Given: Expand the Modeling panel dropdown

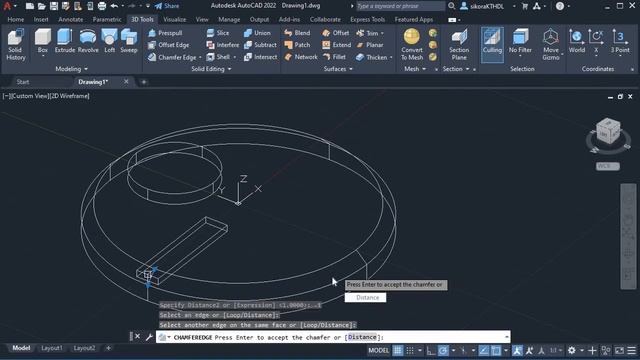Looking at the screenshot, I should (x=71, y=69).
